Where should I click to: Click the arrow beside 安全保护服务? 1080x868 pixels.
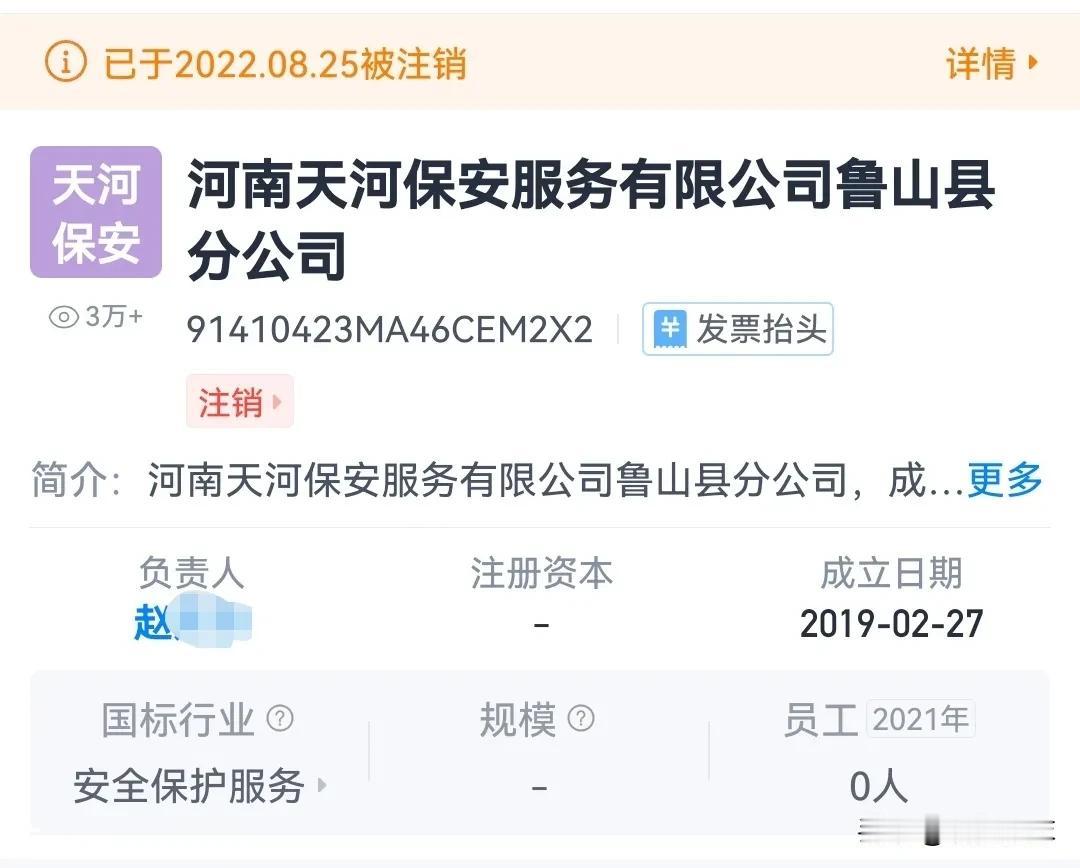(x=321, y=785)
